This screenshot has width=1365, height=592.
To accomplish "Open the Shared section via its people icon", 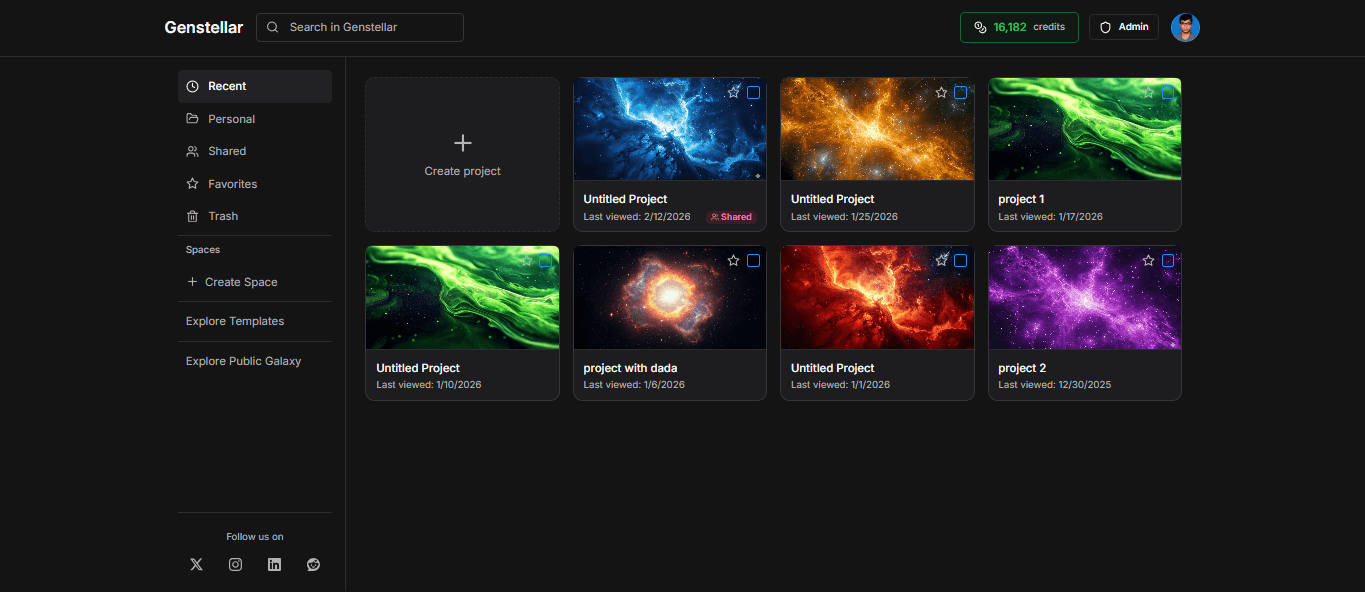I will coord(192,151).
